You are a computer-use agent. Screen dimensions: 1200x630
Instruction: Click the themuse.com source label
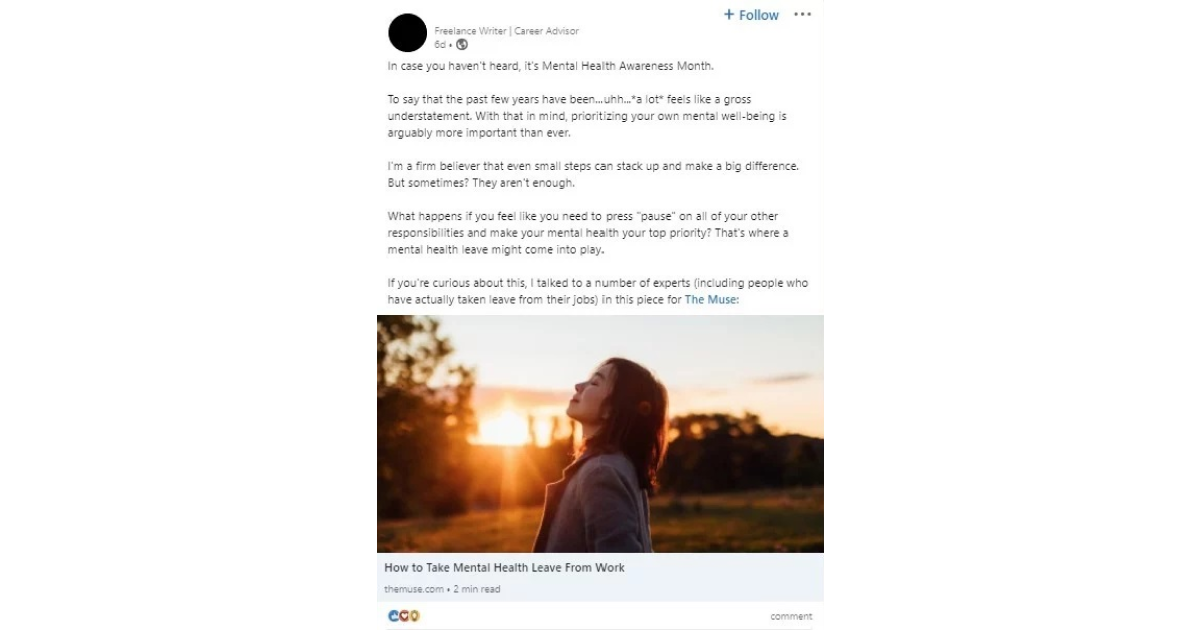(413, 589)
